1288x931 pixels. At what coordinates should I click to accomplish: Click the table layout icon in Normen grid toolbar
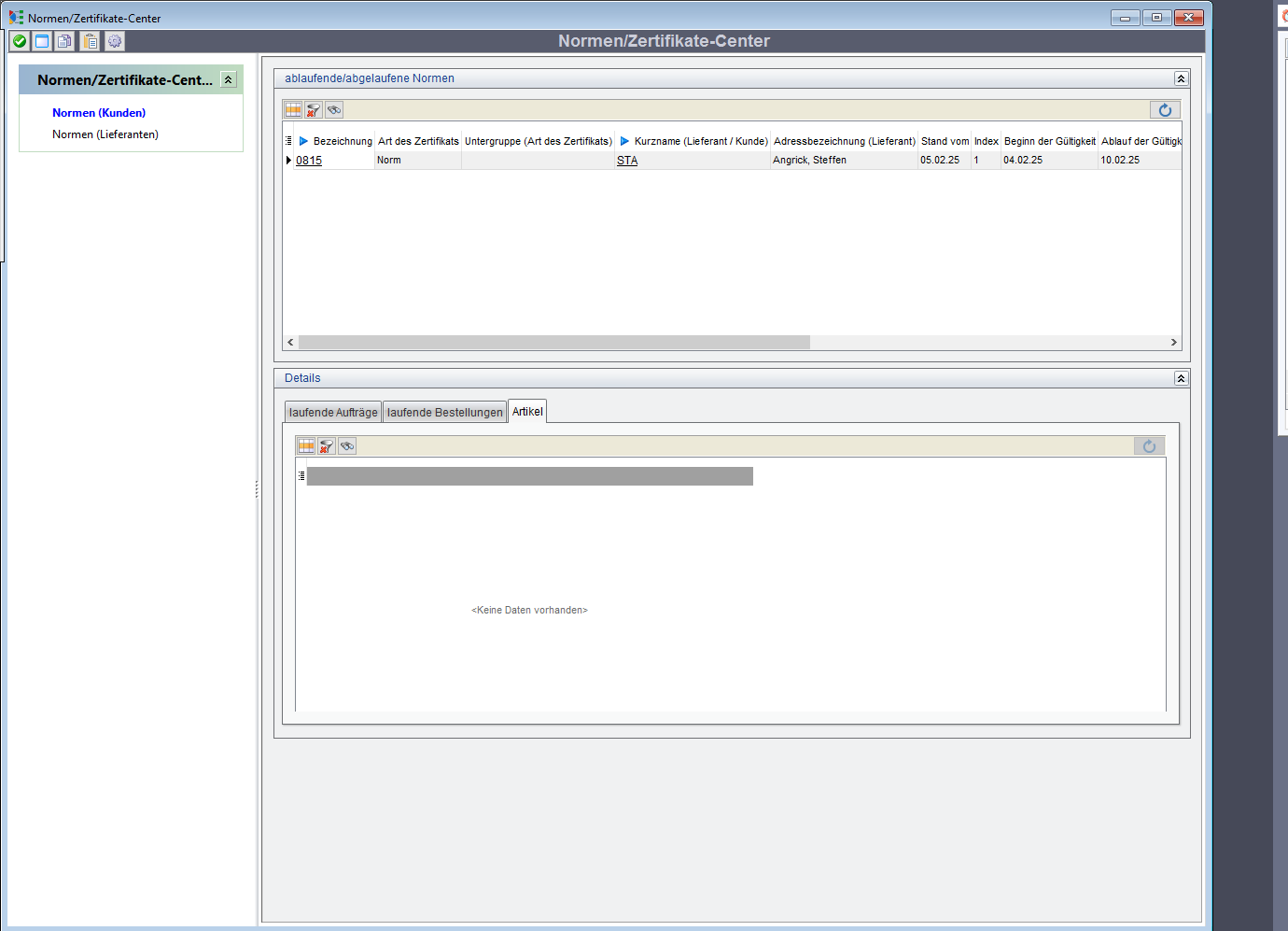[293, 110]
